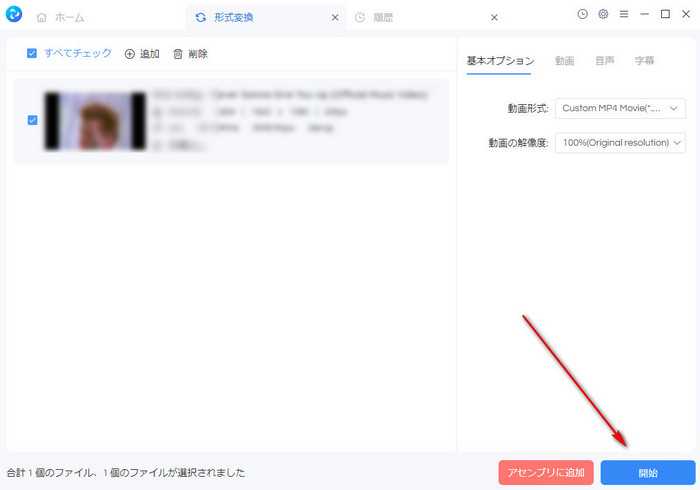Click the 開始 button
700x490 pixels.
click(x=648, y=473)
